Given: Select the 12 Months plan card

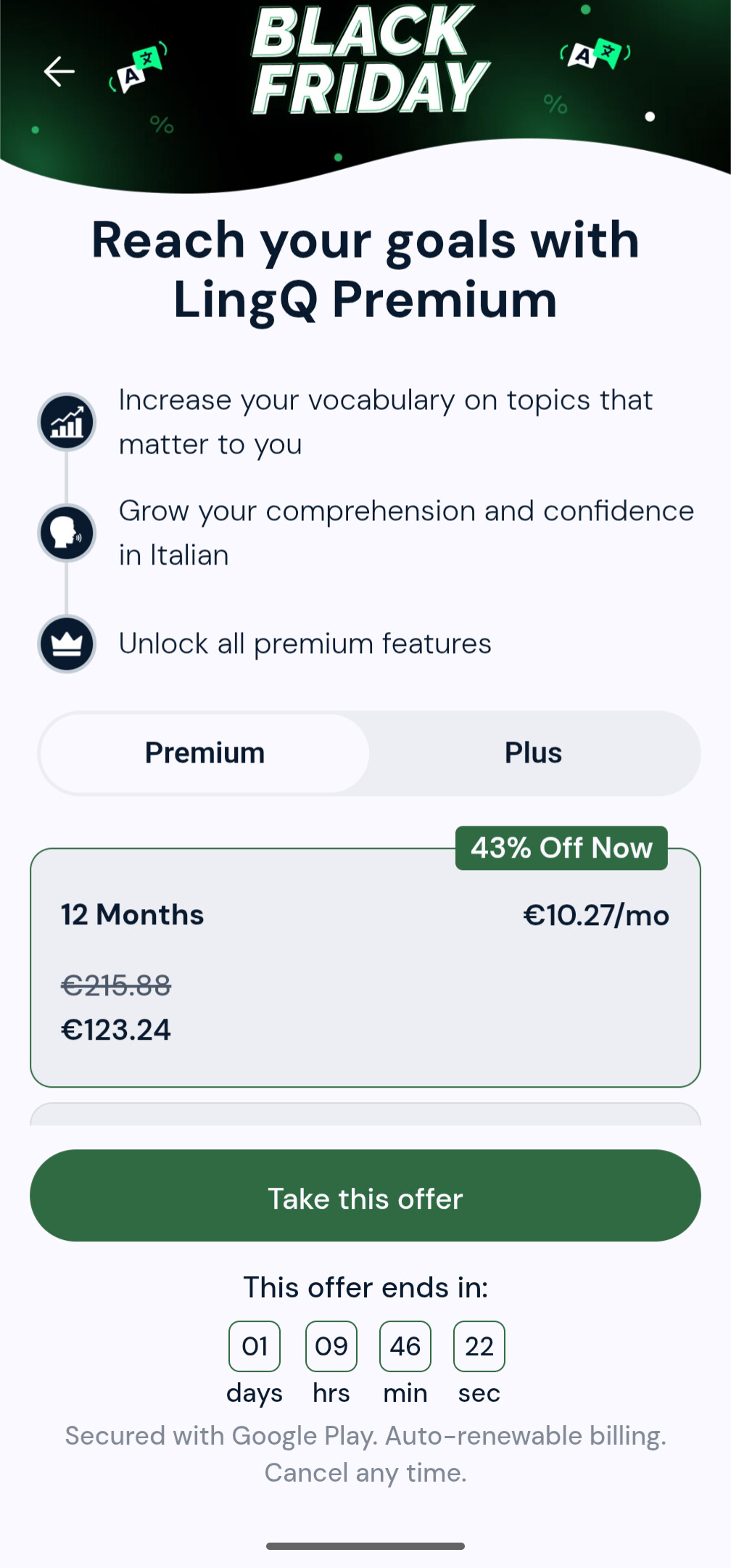Looking at the screenshot, I should (x=365, y=968).
